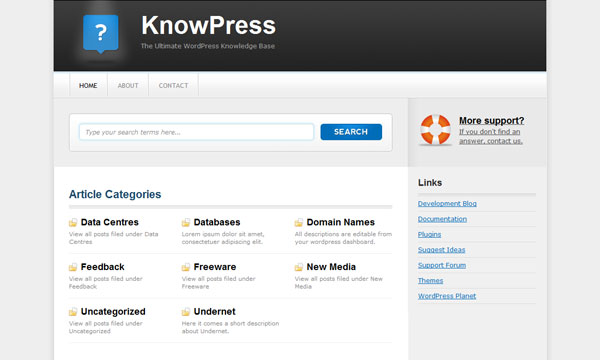Open the Domain Names category
The width and height of the screenshot is (600, 360).
(341, 222)
